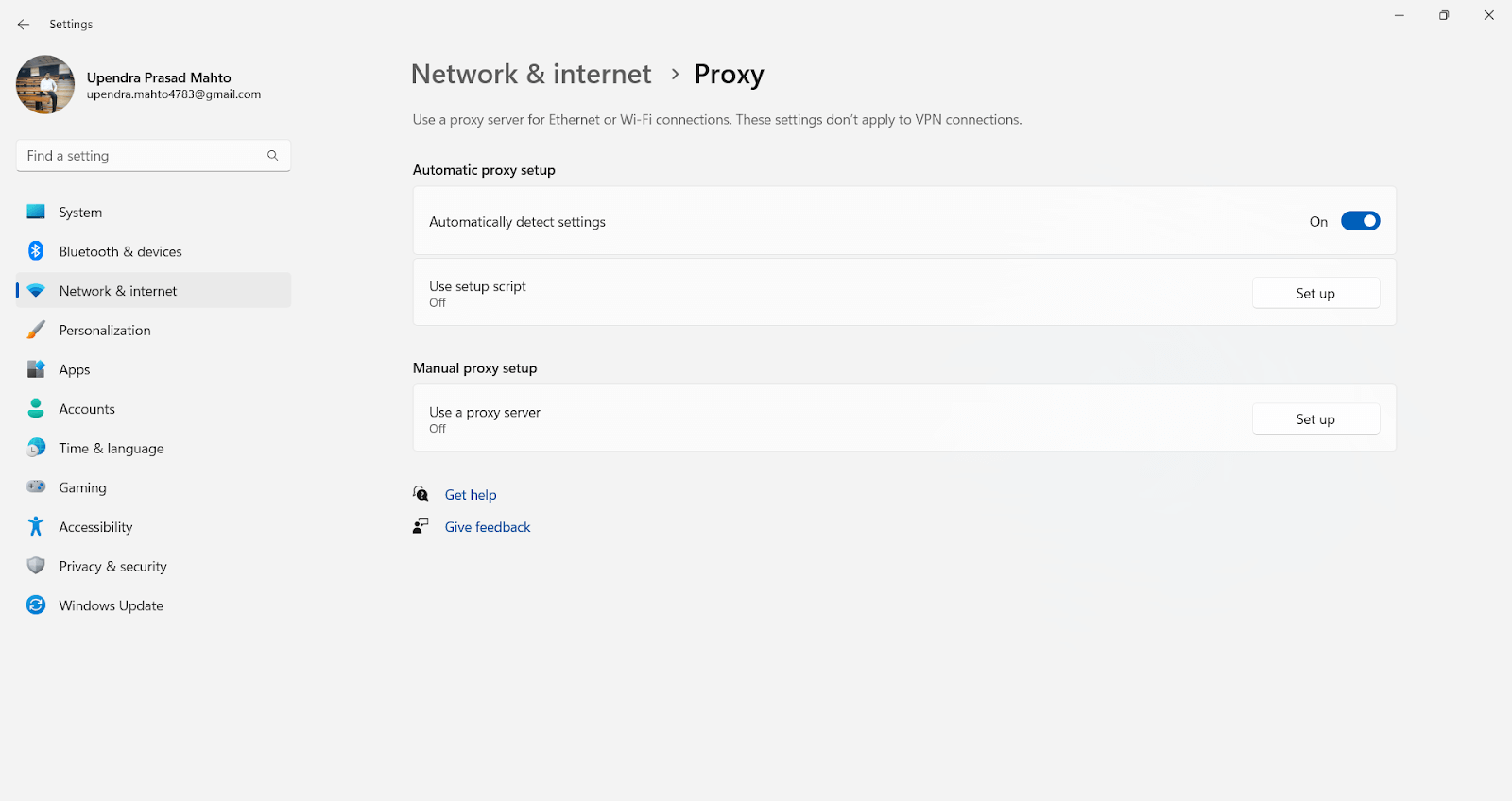Open Personalization settings
1512x801 pixels.
click(x=105, y=330)
